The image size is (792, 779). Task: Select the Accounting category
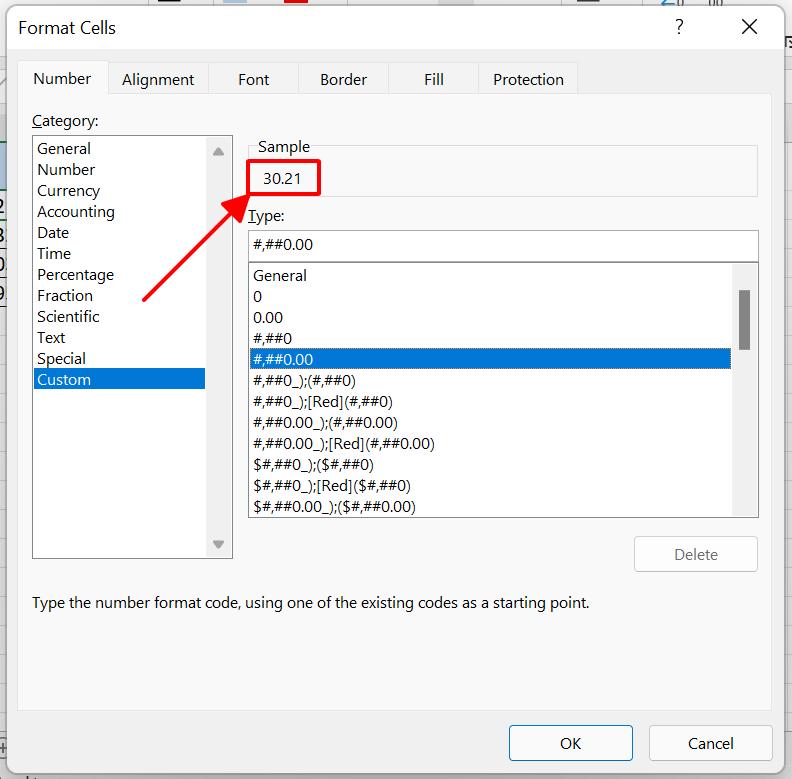pos(76,212)
